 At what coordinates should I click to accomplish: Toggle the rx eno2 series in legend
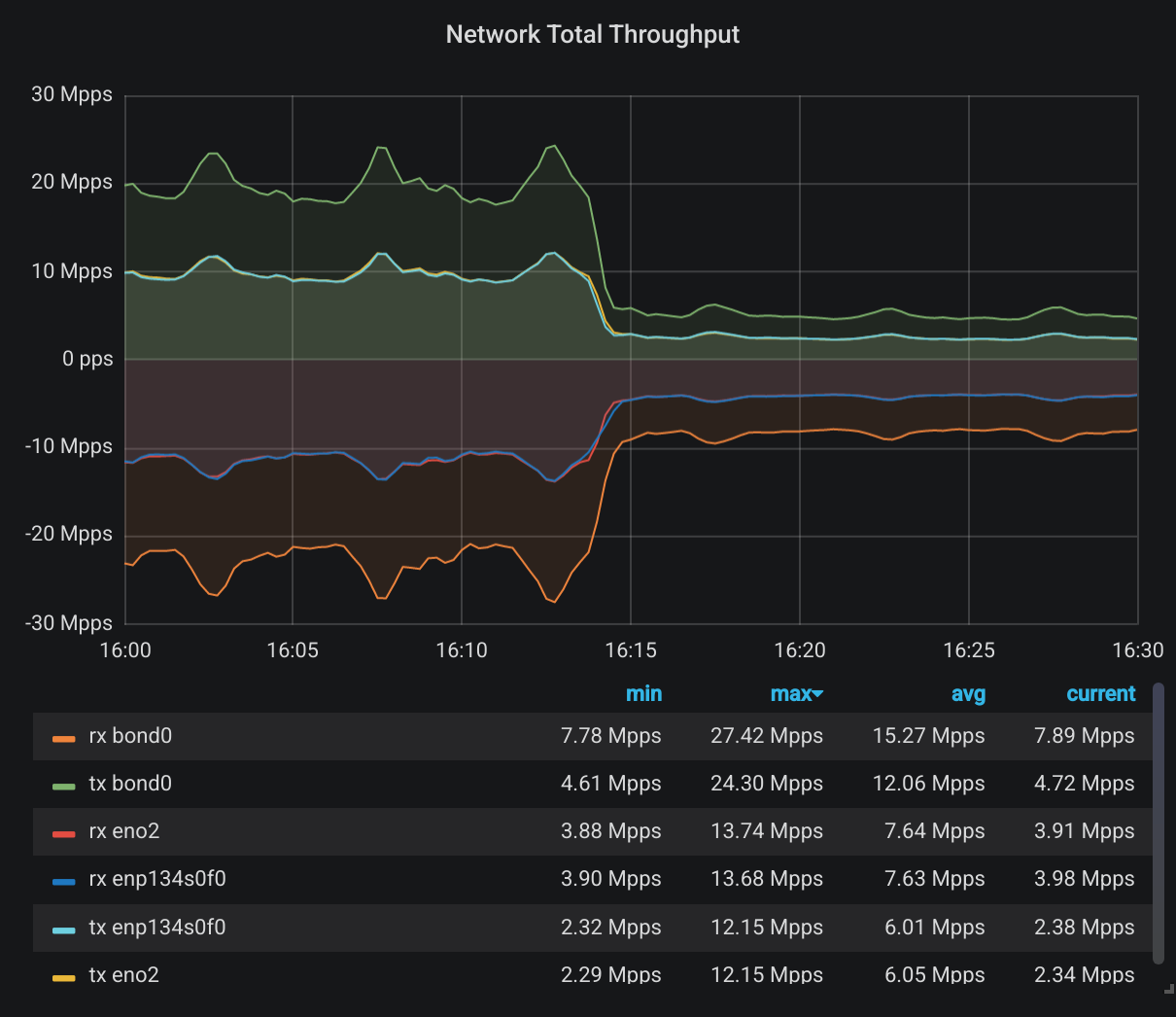123,831
